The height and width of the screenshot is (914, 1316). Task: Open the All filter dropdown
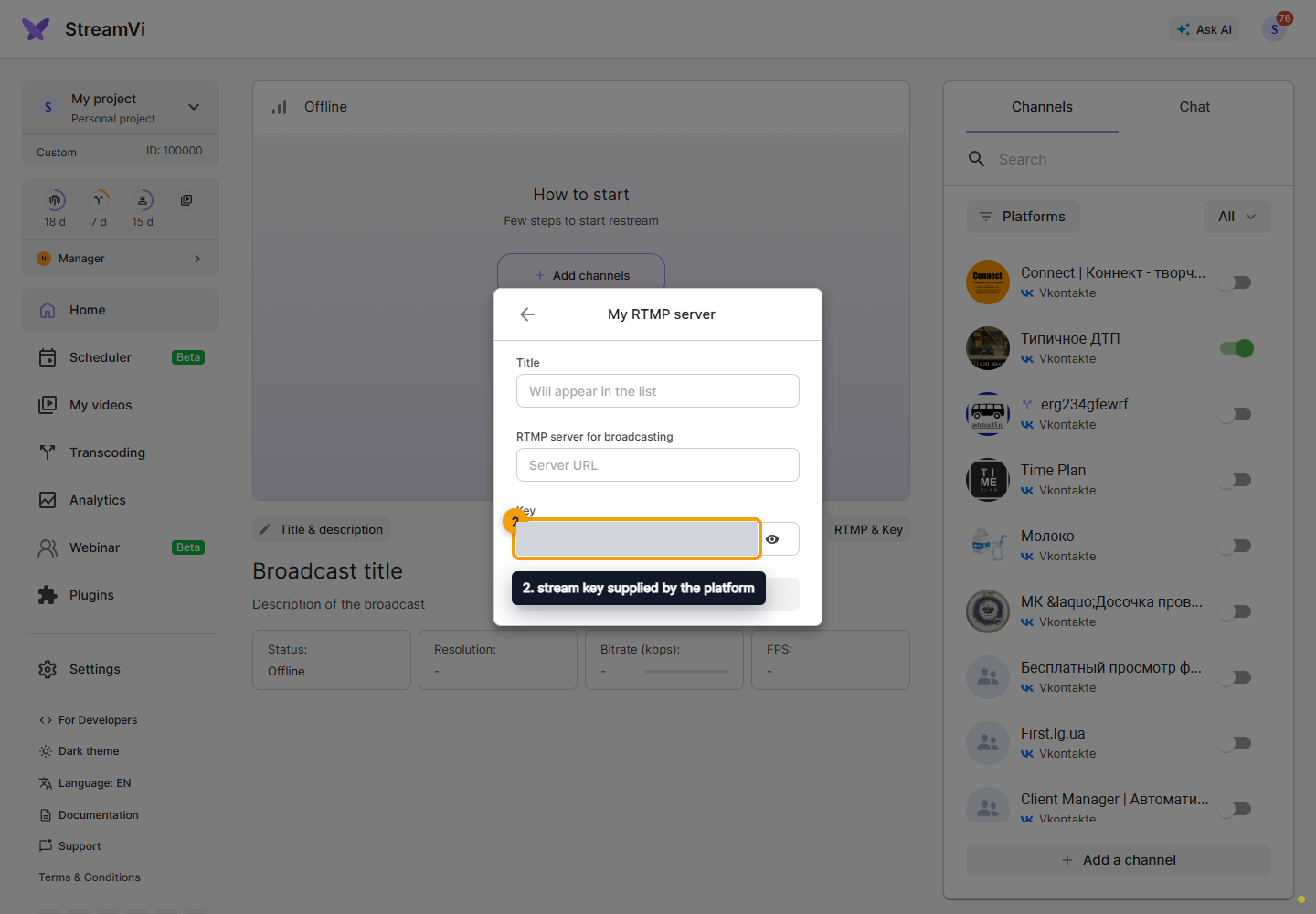pos(1237,217)
